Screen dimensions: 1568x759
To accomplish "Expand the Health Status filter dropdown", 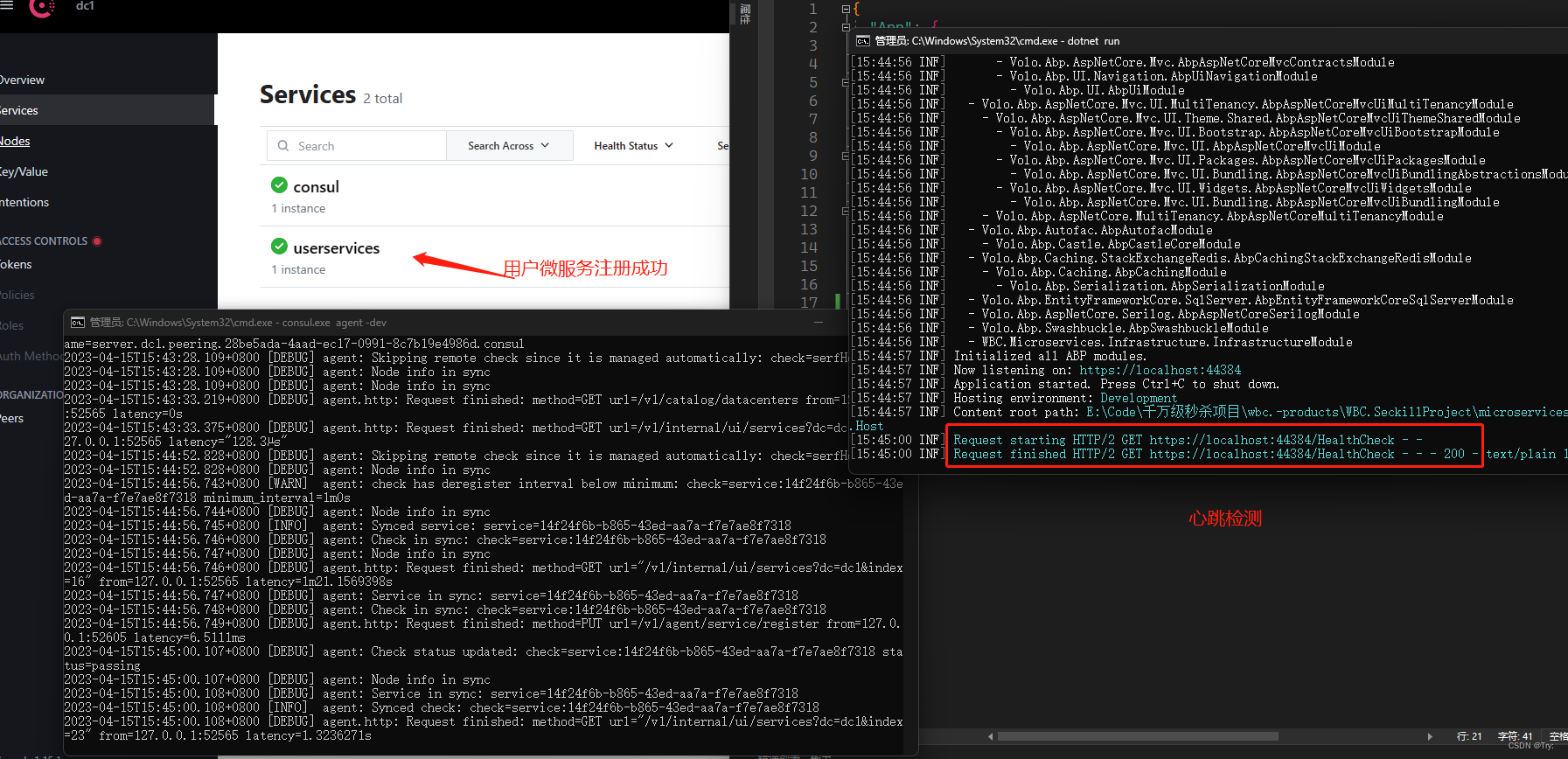I will click(633, 146).
